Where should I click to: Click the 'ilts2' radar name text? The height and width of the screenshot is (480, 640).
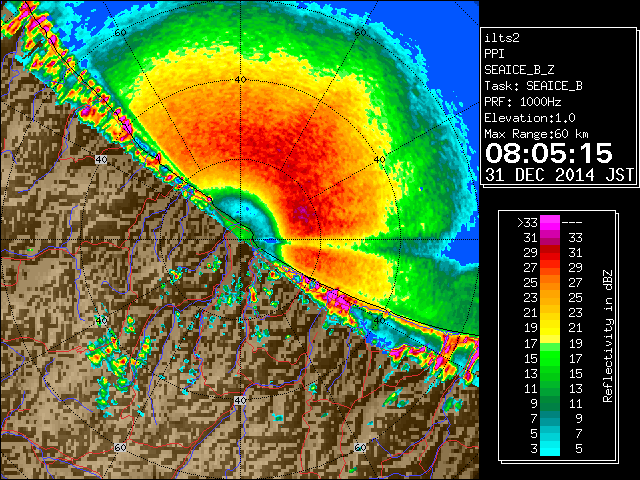[502, 38]
